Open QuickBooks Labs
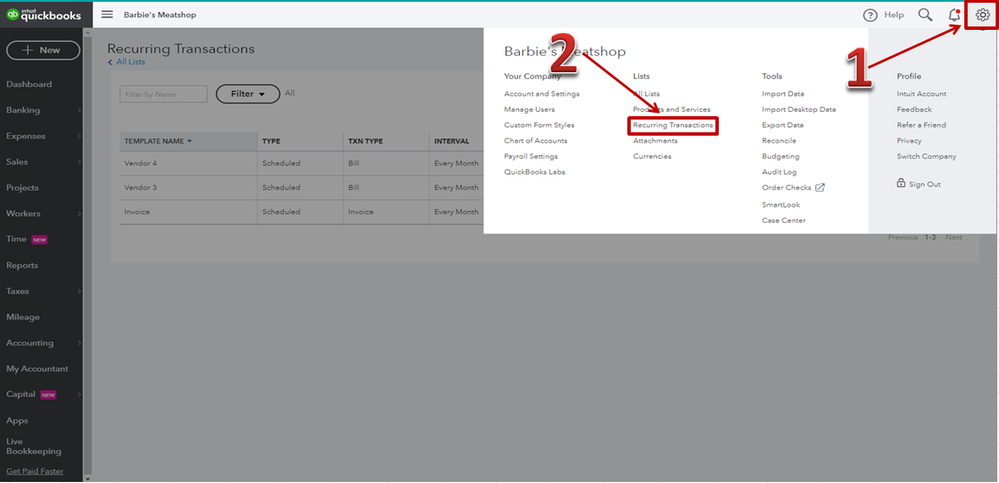Screen dimensions: 999x483 [x=535, y=172]
